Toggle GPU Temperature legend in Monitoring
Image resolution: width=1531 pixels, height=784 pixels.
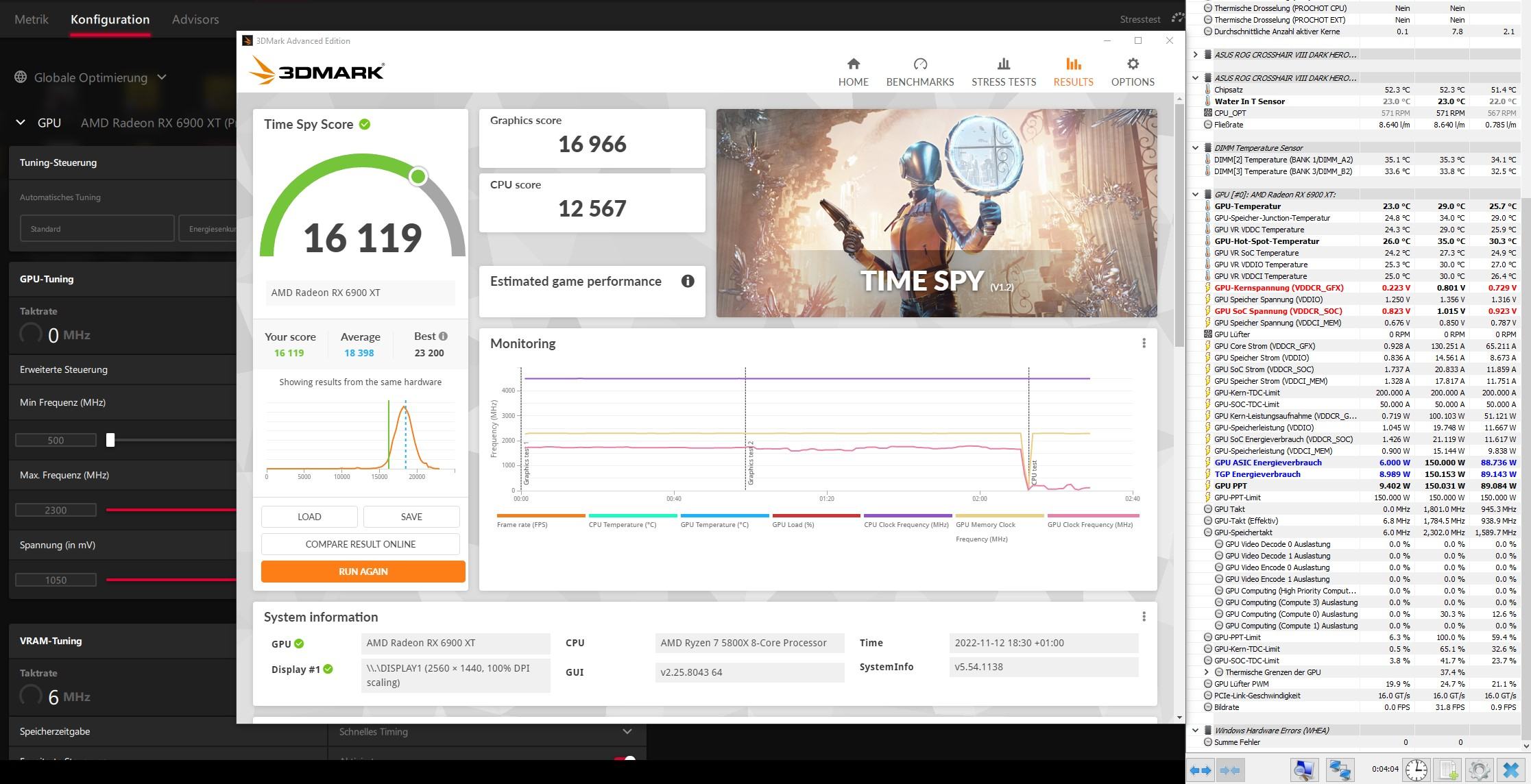(724, 521)
